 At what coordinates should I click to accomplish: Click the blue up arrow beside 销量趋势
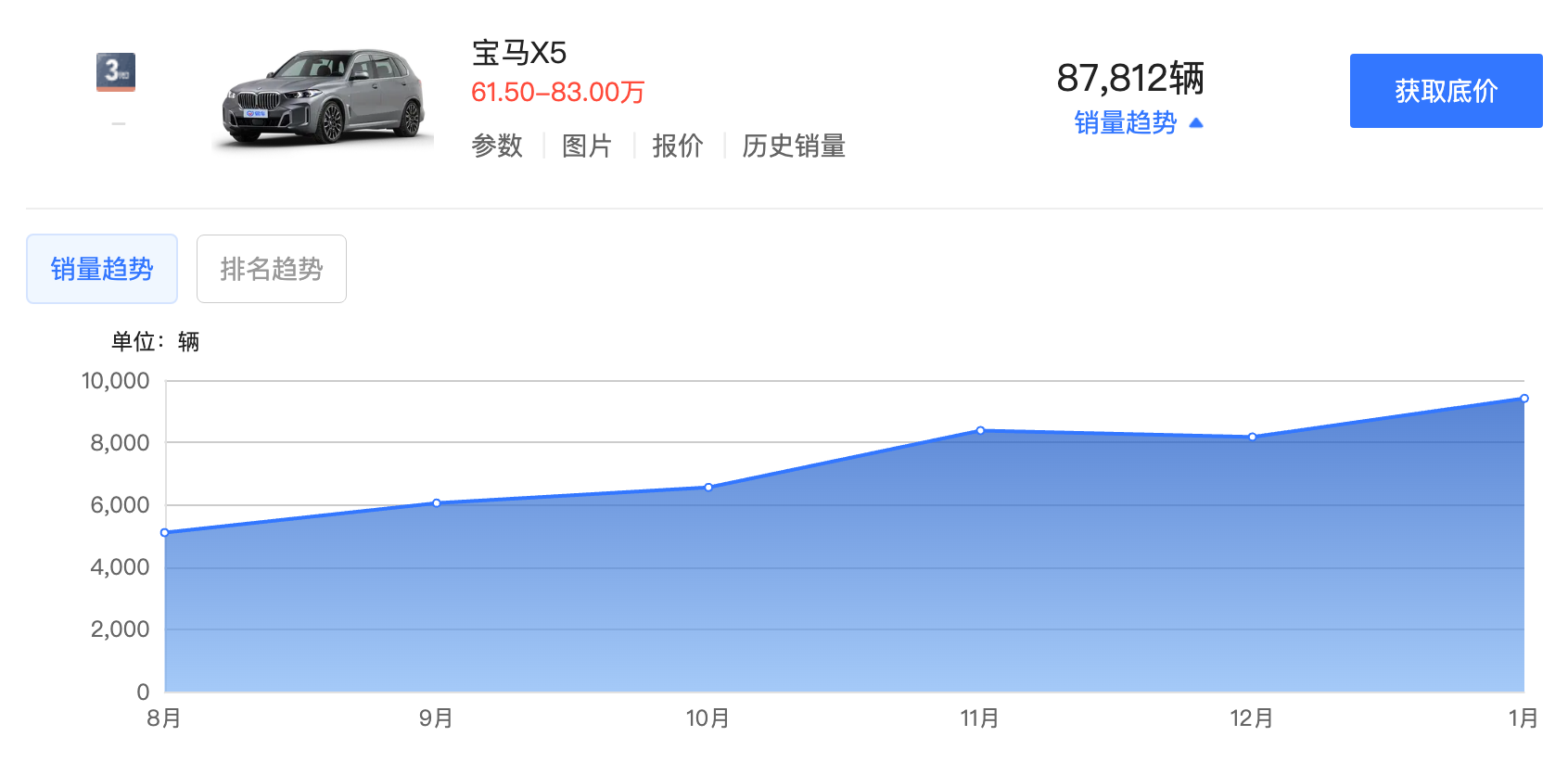[1196, 122]
